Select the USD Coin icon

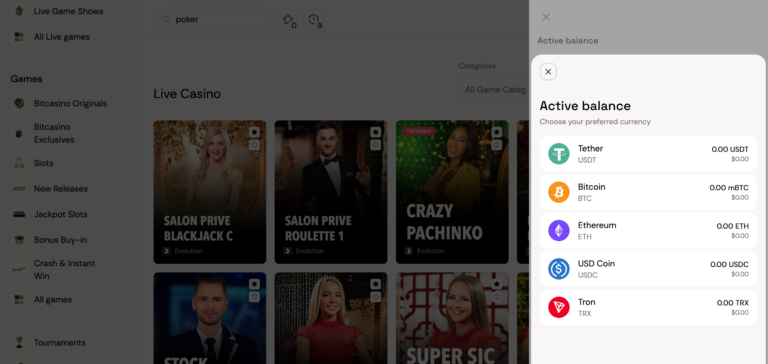[558, 269]
